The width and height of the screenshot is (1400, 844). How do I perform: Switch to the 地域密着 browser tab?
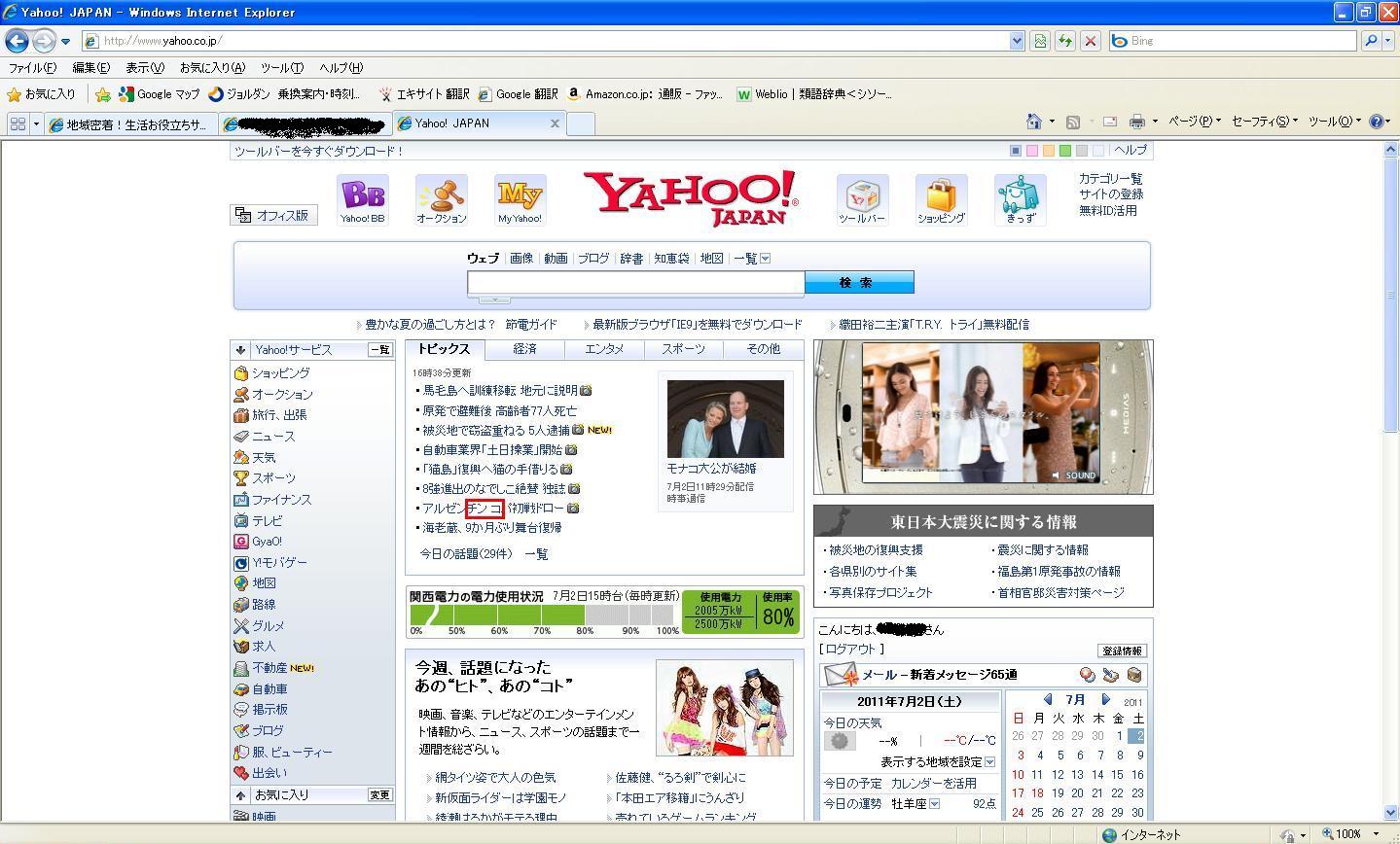(x=129, y=124)
